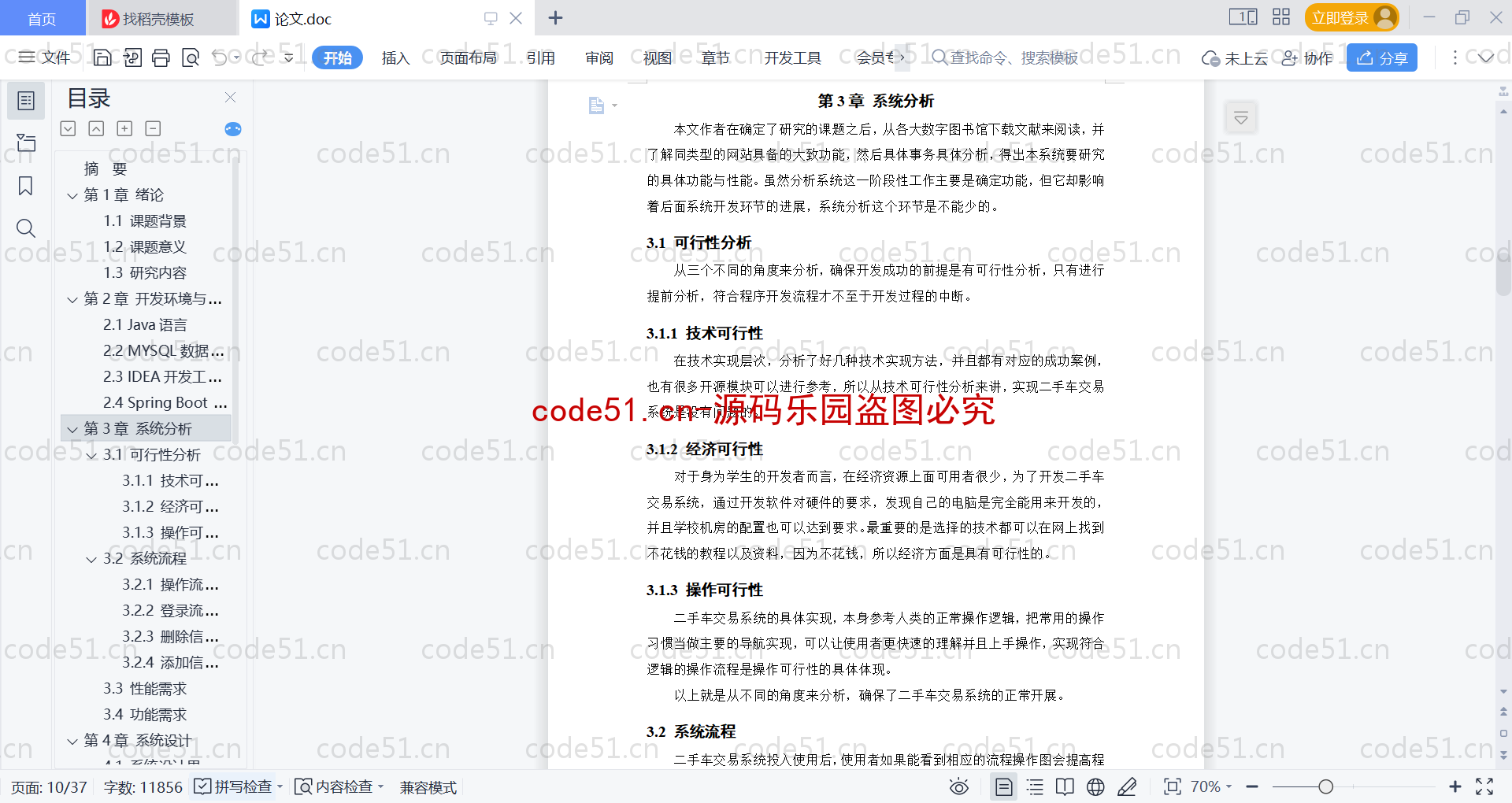Click the Undo arrow icon

click(220, 57)
